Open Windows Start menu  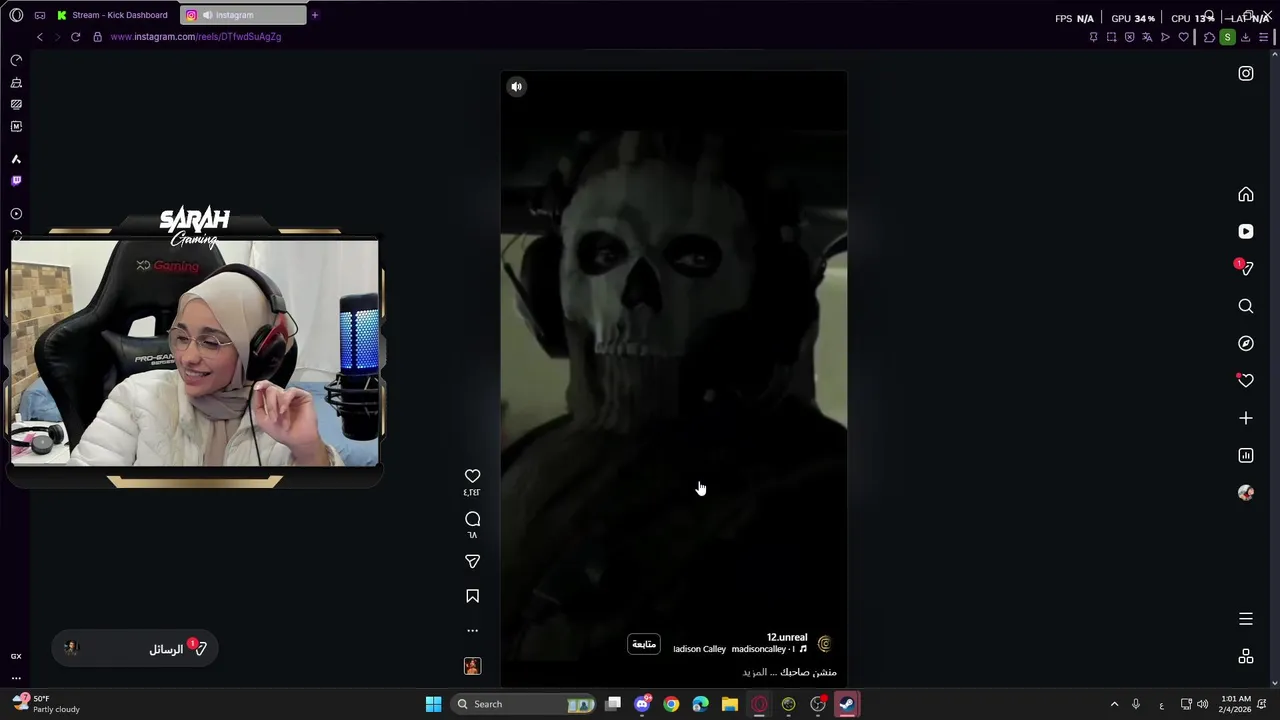coord(433,704)
